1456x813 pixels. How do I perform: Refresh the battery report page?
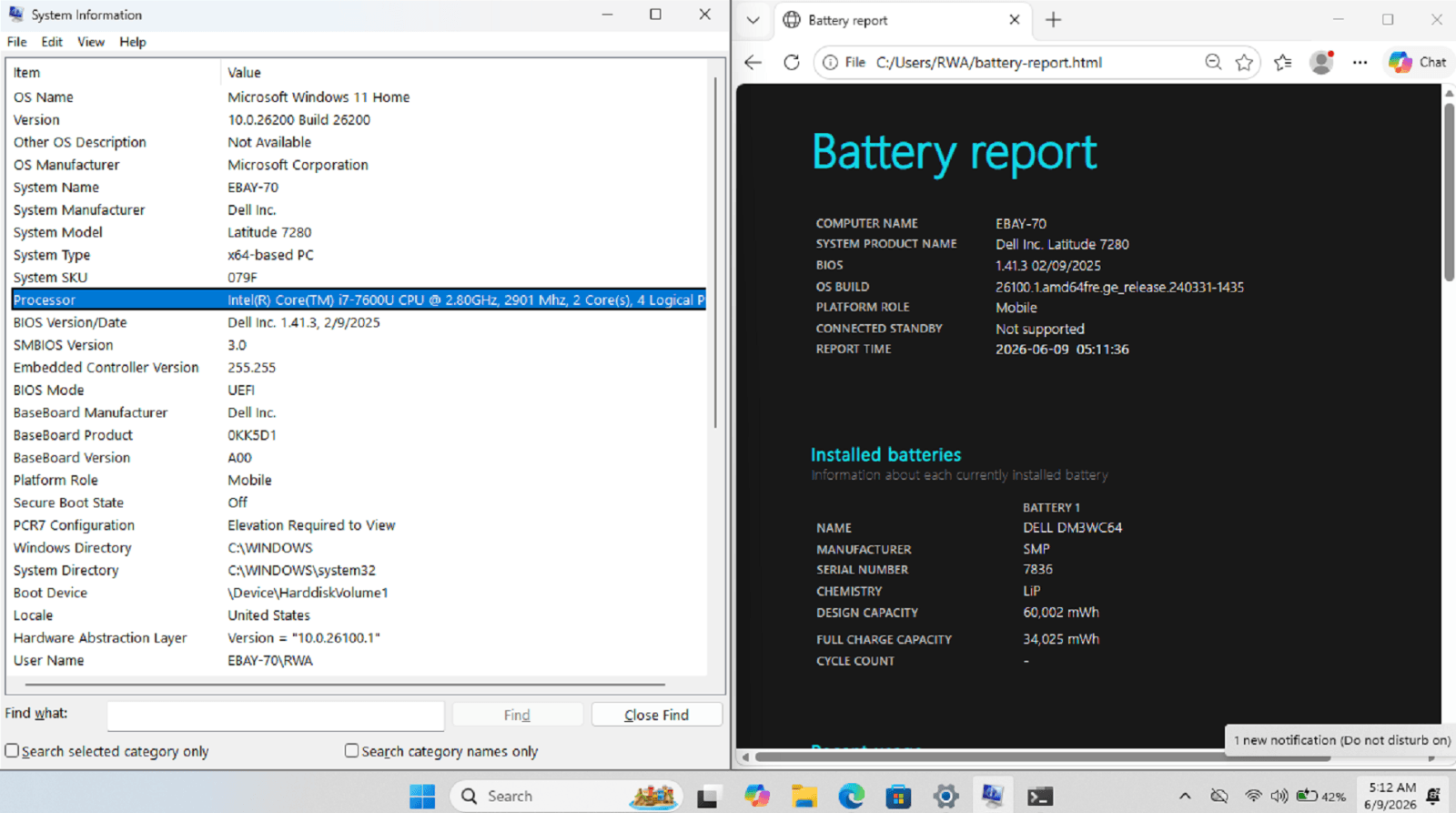tap(792, 62)
